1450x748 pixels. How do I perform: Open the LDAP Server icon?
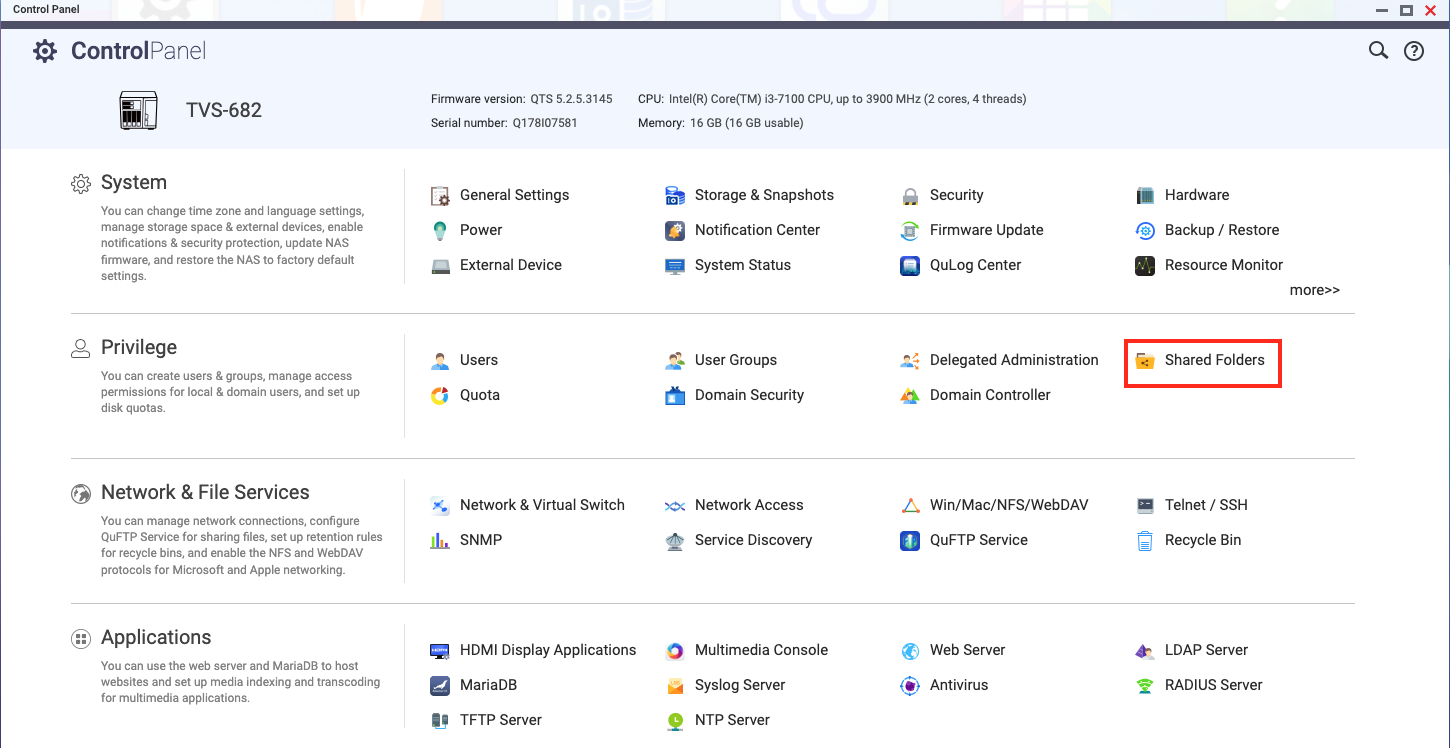tap(1145, 650)
